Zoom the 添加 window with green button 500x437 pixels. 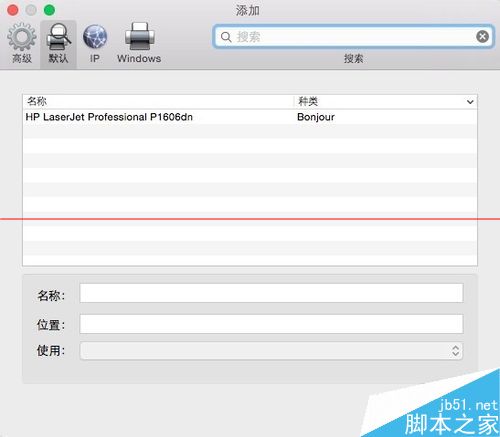coord(49,10)
